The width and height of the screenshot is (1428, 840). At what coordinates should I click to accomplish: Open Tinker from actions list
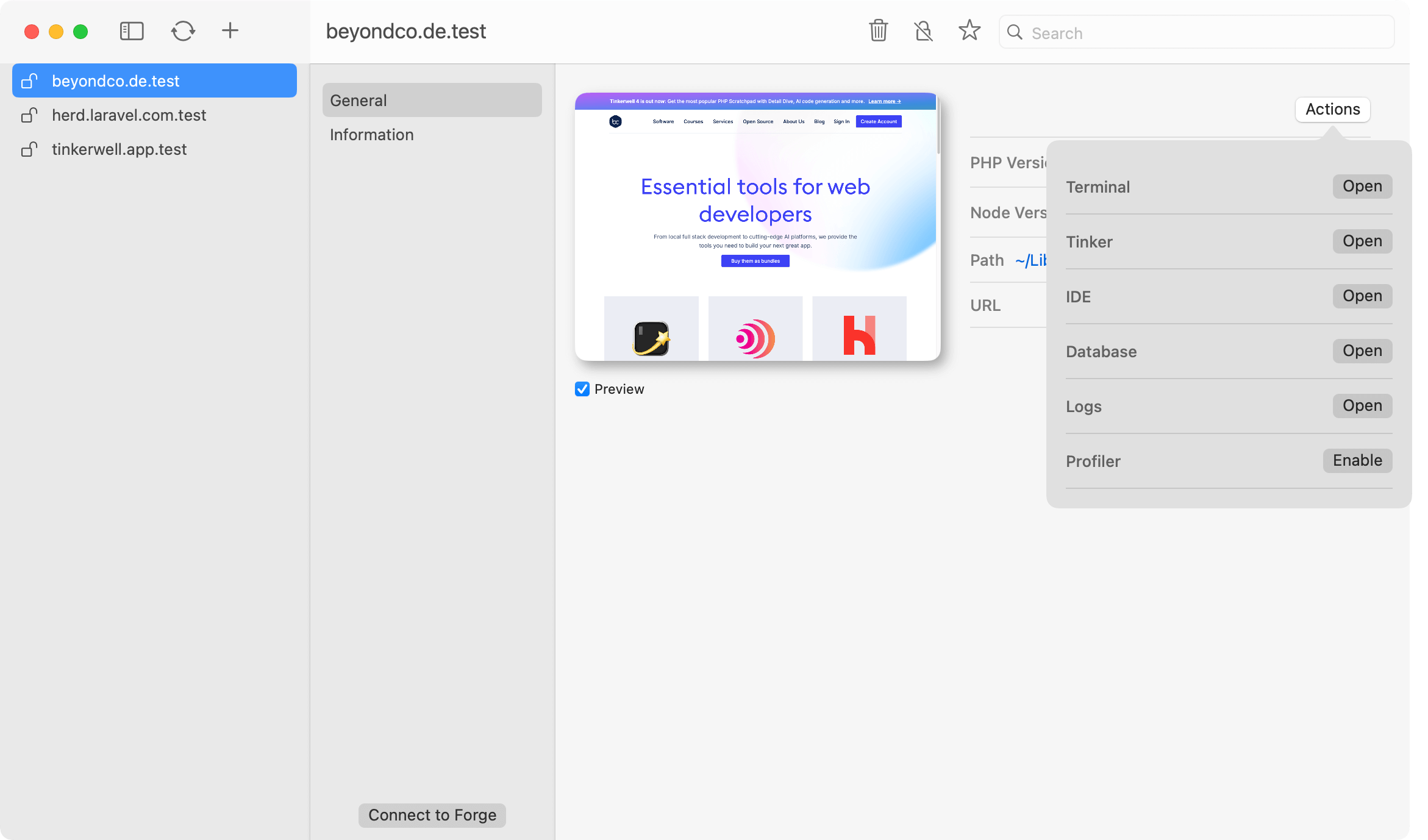1362,241
